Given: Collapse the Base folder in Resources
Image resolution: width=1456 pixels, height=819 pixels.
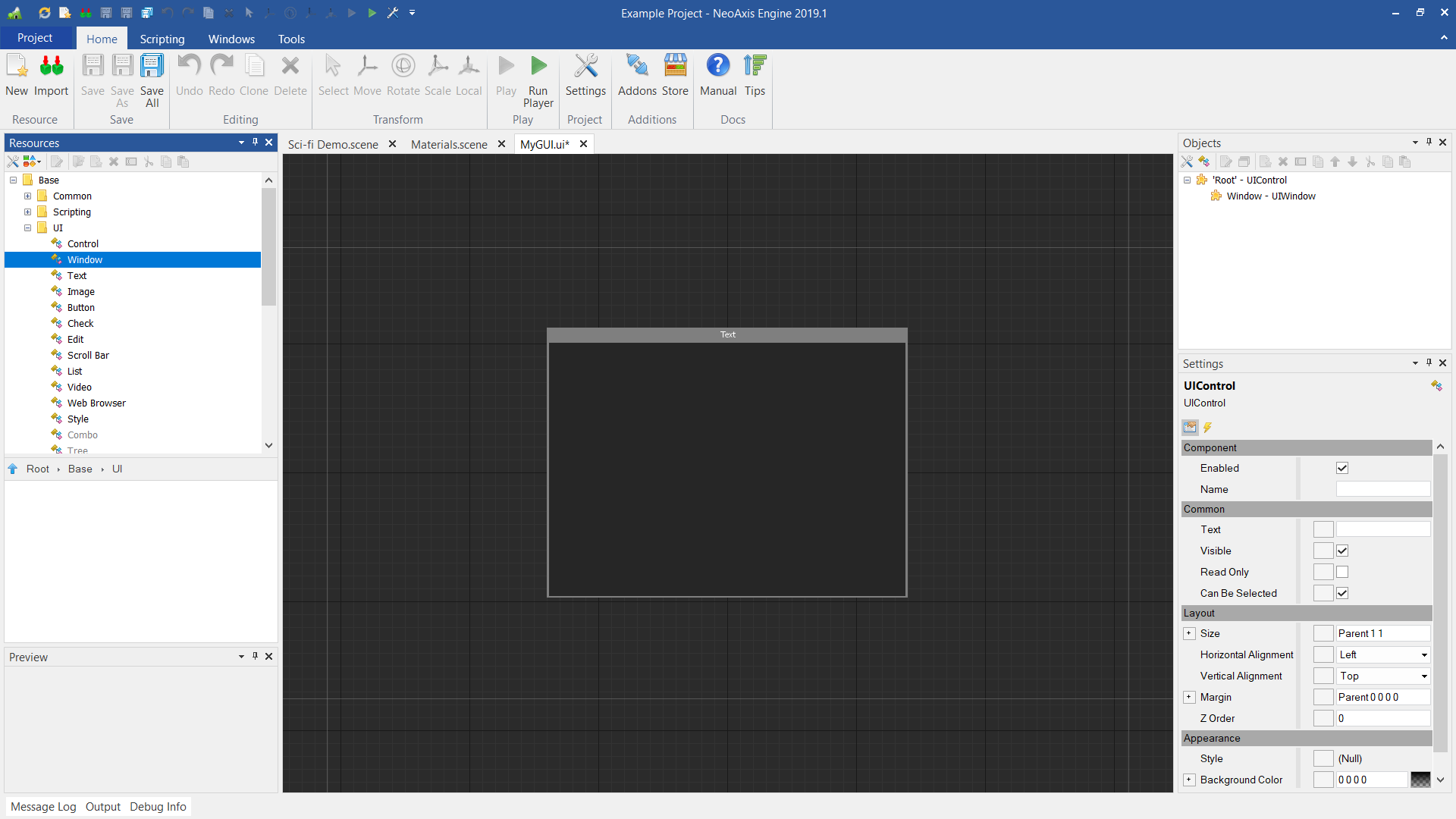Looking at the screenshot, I should point(12,180).
